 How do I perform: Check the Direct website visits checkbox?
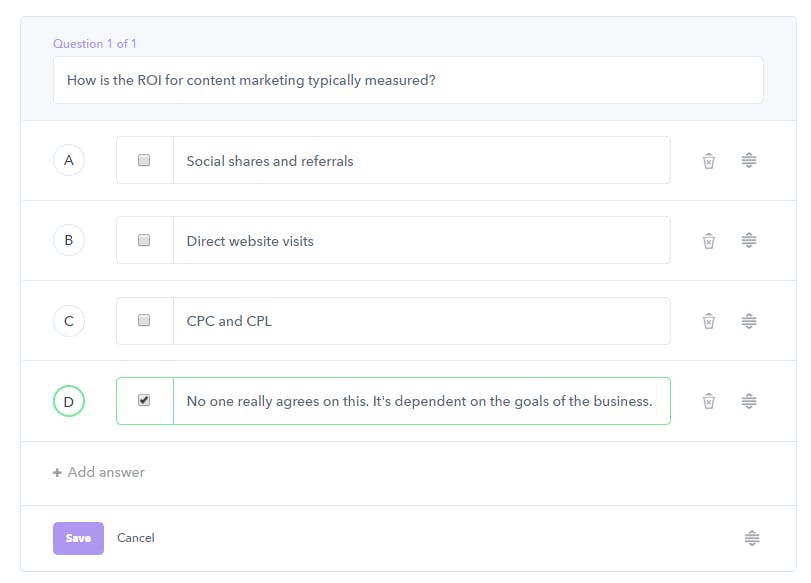coord(144,240)
